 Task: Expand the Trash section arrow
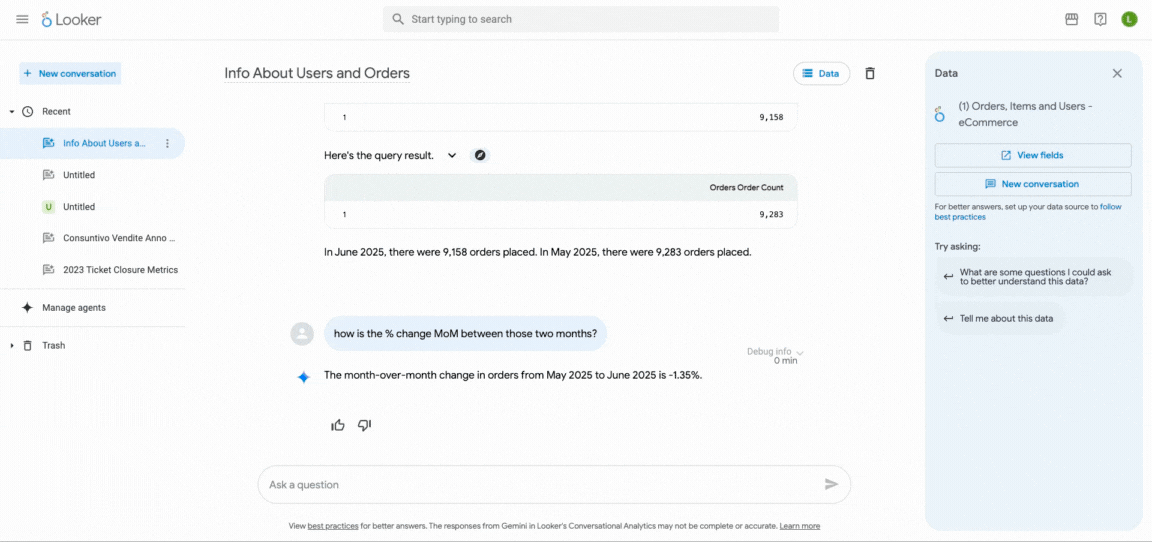[x=11, y=345]
